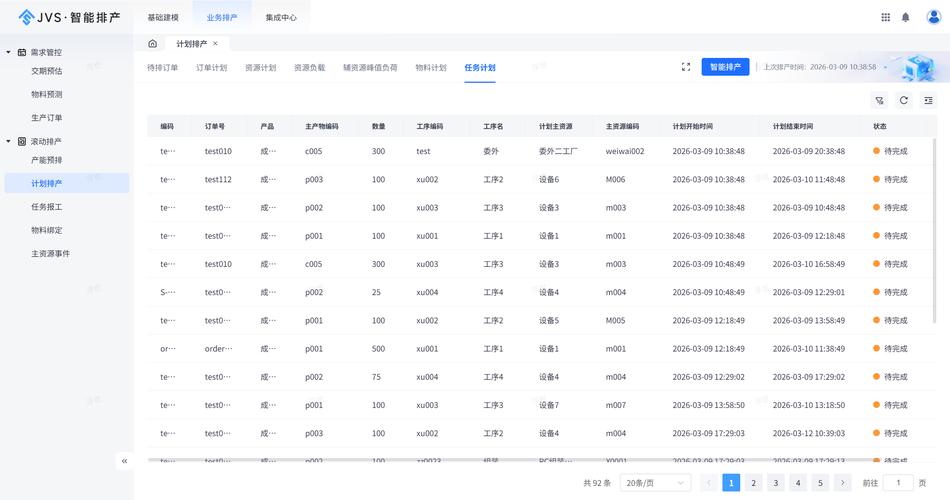
Task: Click the 状态 column header
Action: pos(880,127)
